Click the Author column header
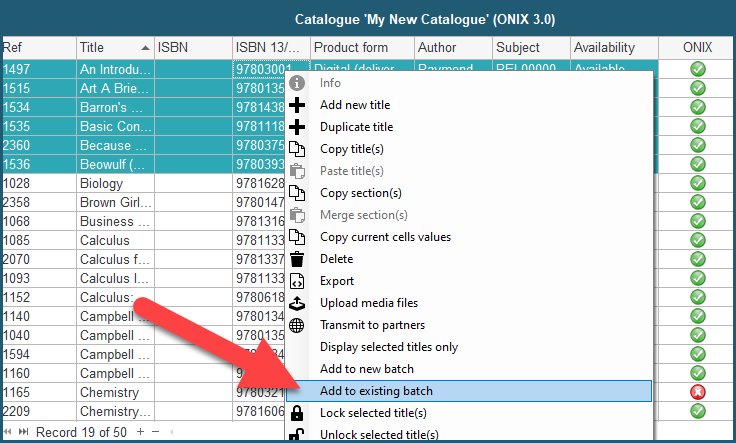Screen dimensions: 736x443 pyautogui.click(x=453, y=47)
